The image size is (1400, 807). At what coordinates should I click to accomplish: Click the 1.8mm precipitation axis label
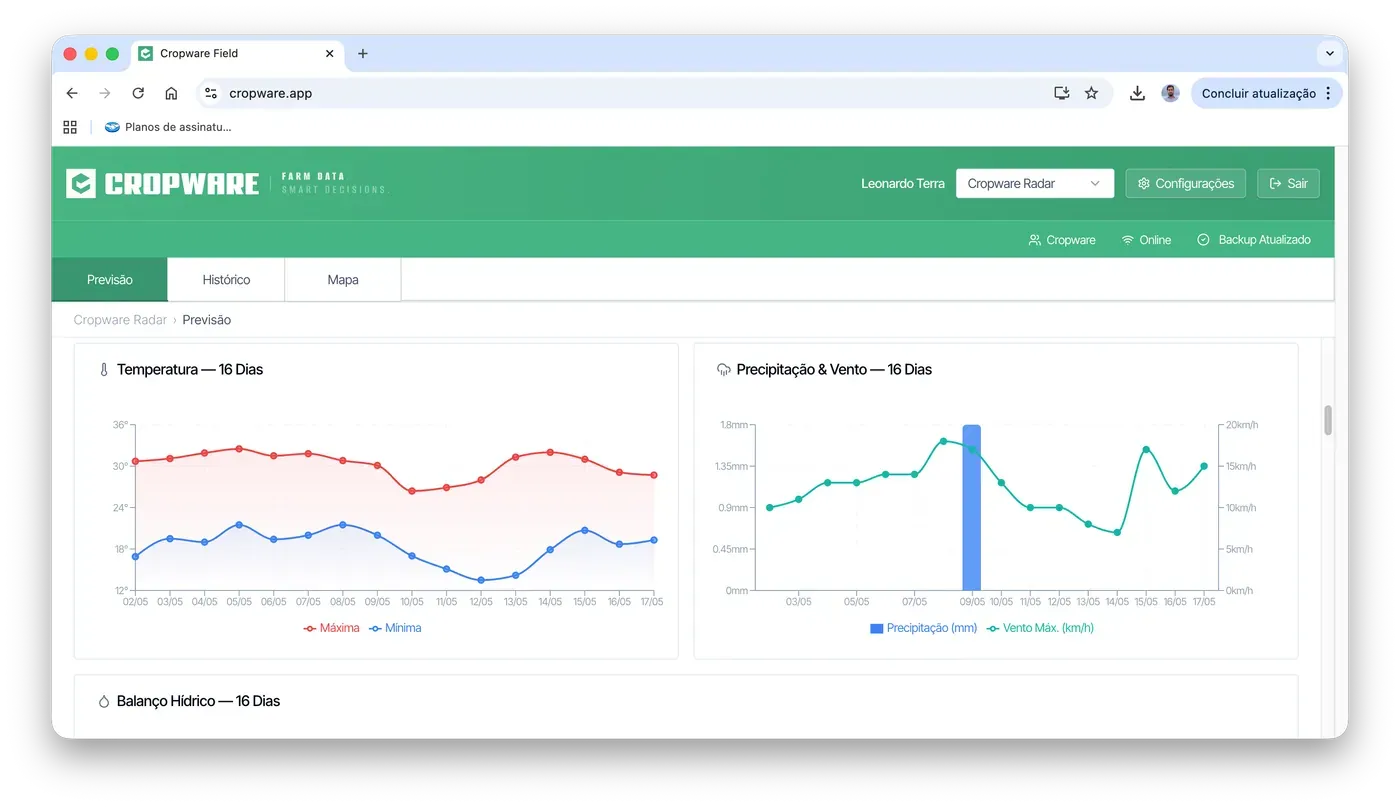click(x=733, y=425)
